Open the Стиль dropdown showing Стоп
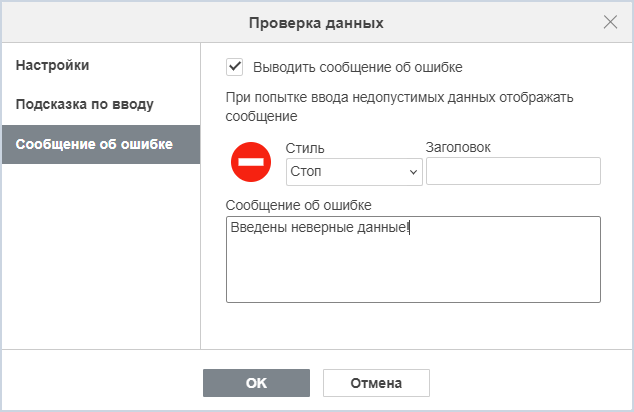 click(354, 172)
